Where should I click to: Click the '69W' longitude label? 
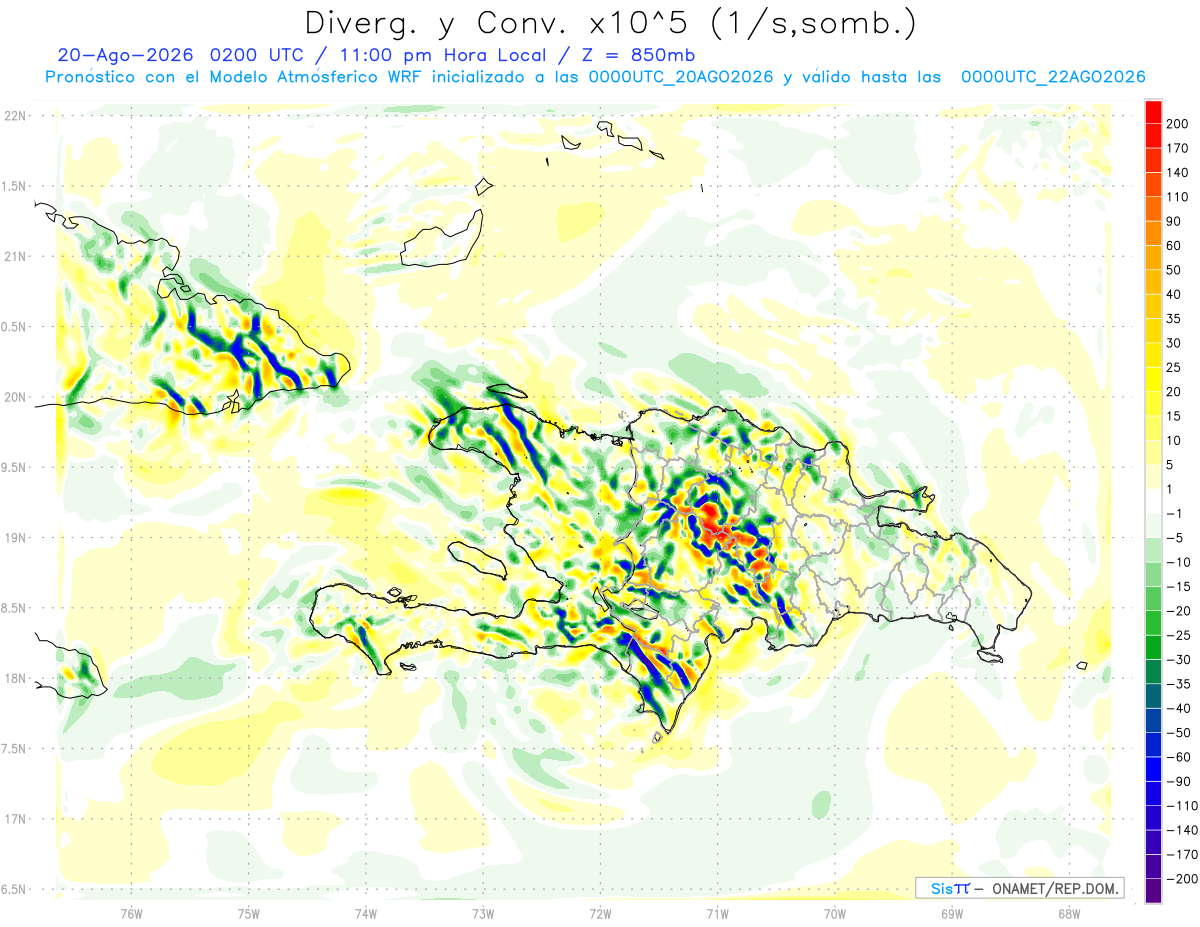click(x=952, y=913)
